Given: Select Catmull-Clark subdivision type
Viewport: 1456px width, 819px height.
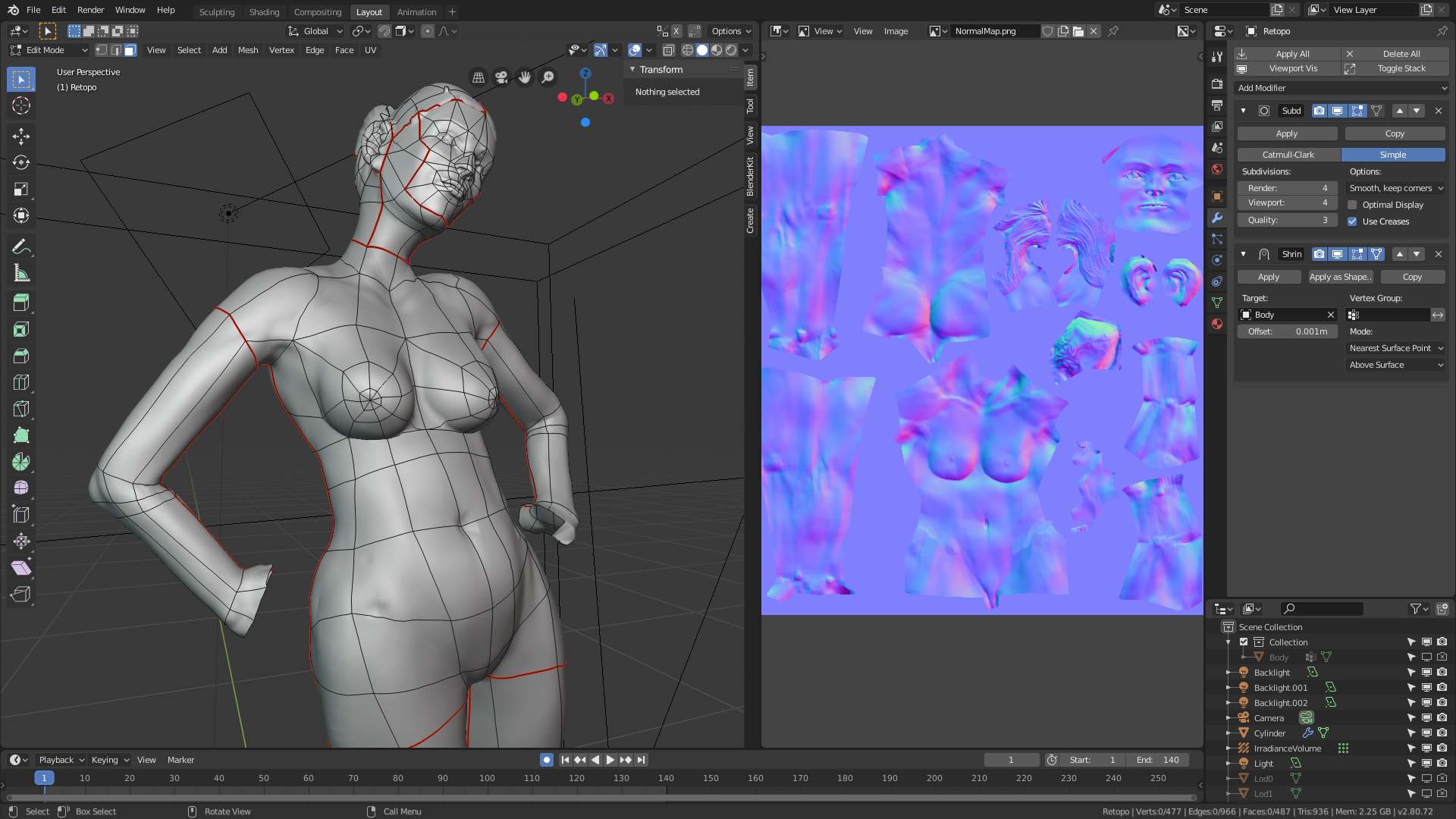Looking at the screenshot, I should click(x=1288, y=155).
